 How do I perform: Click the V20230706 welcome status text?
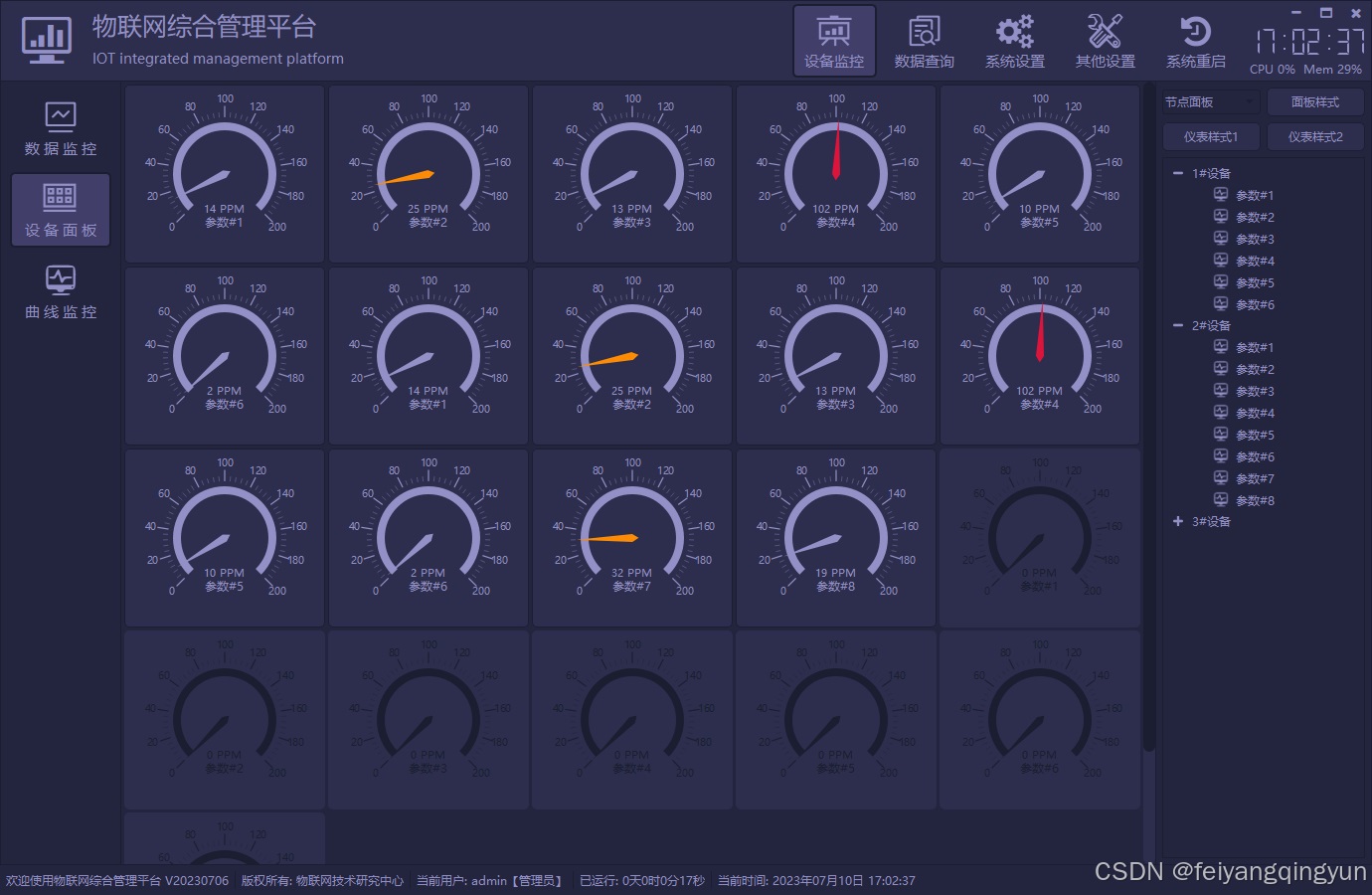[x=117, y=881]
